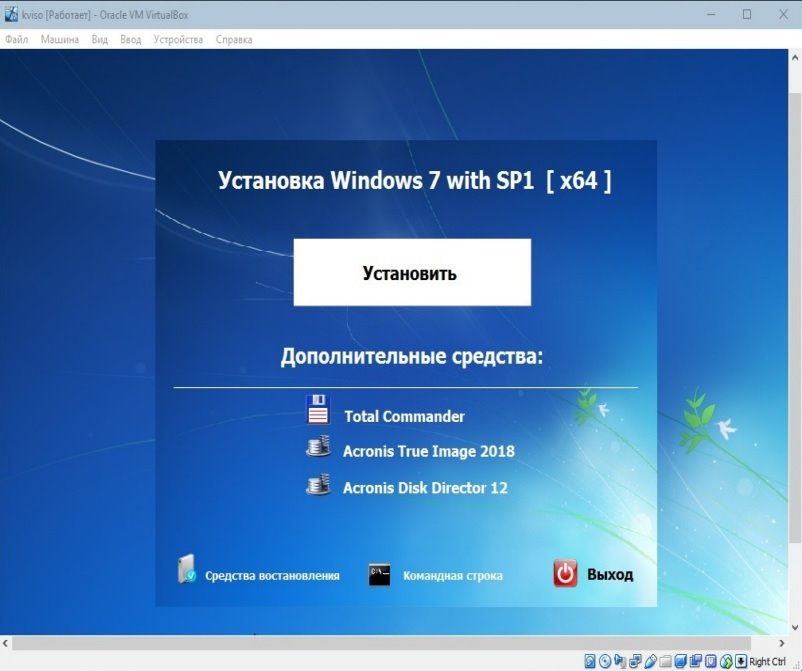This screenshot has height=671, width=802.
Task: Open the Вид menu
Action: click(x=100, y=39)
